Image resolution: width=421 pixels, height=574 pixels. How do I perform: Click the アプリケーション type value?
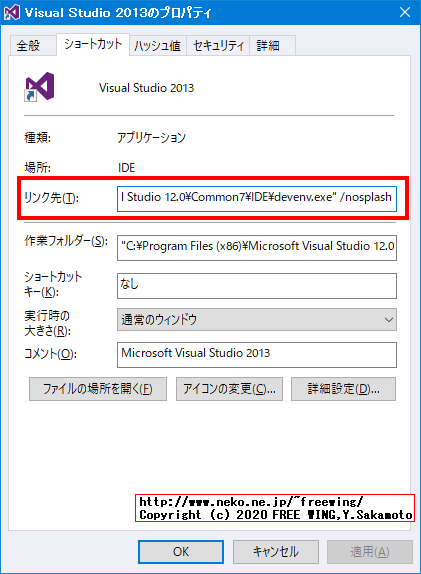[152, 138]
